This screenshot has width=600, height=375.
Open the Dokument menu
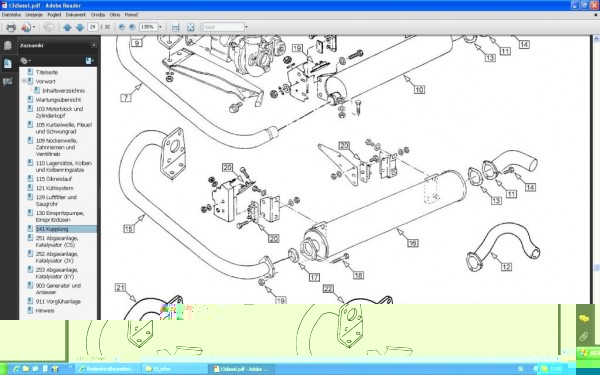pos(76,15)
